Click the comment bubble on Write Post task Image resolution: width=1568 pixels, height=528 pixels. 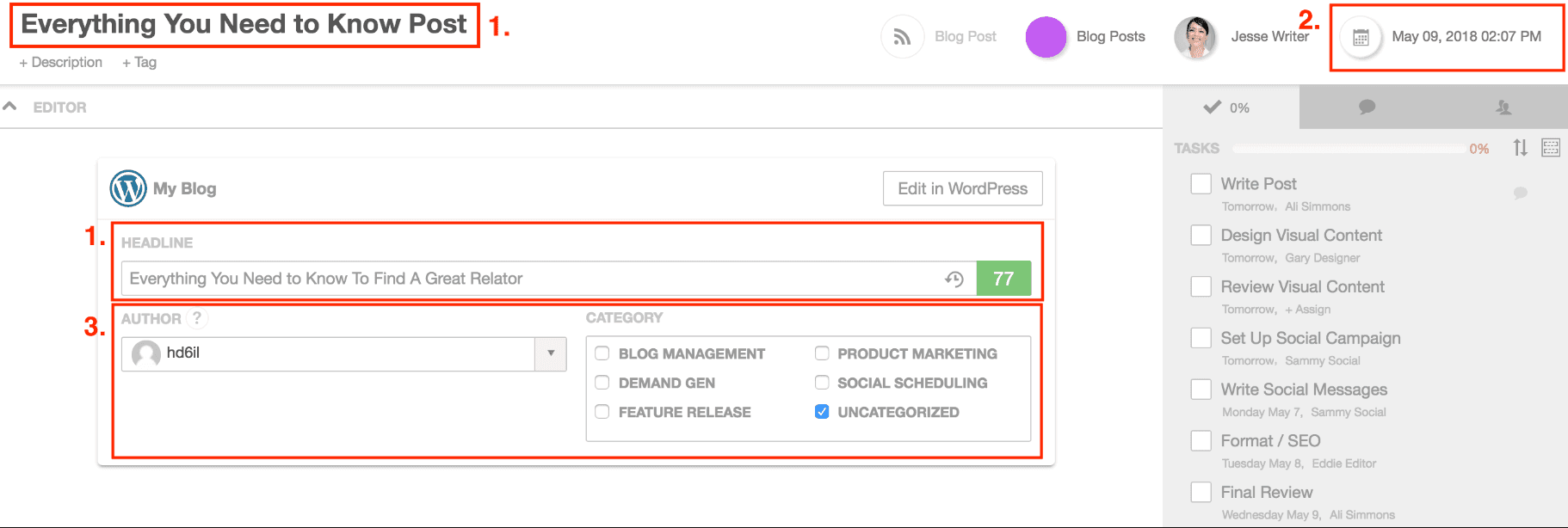[x=1520, y=193]
